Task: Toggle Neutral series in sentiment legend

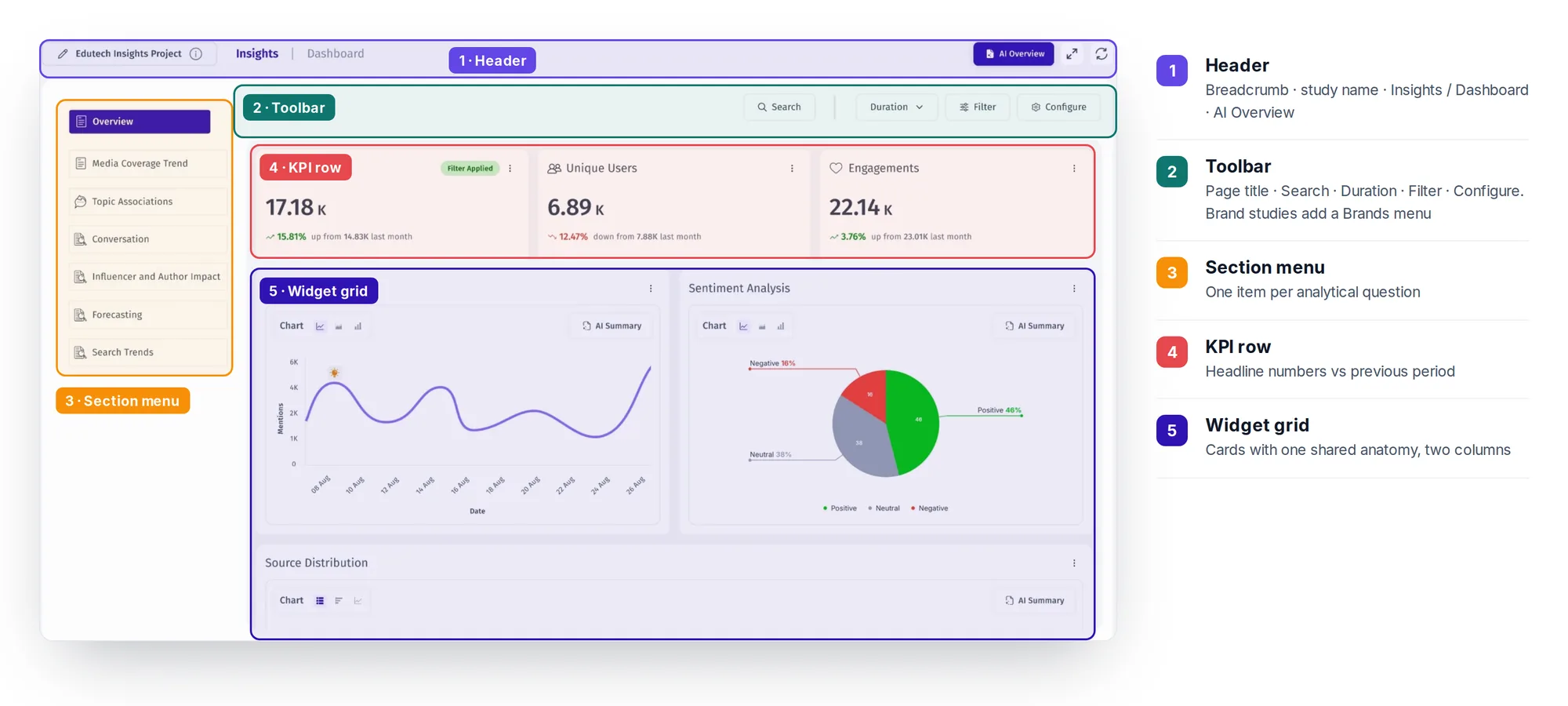Action: [x=884, y=508]
